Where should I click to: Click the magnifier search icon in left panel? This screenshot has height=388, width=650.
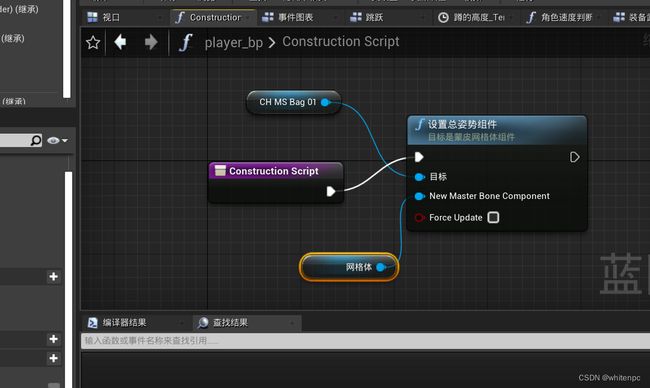(x=36, y=141)
